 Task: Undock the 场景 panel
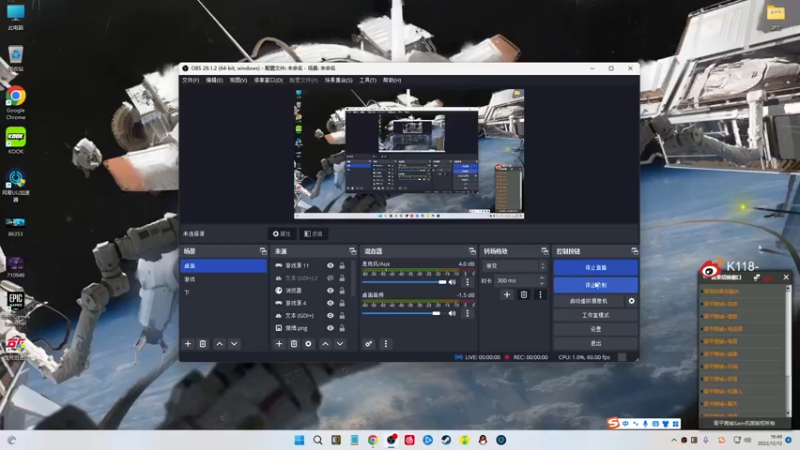coord(263,251)
